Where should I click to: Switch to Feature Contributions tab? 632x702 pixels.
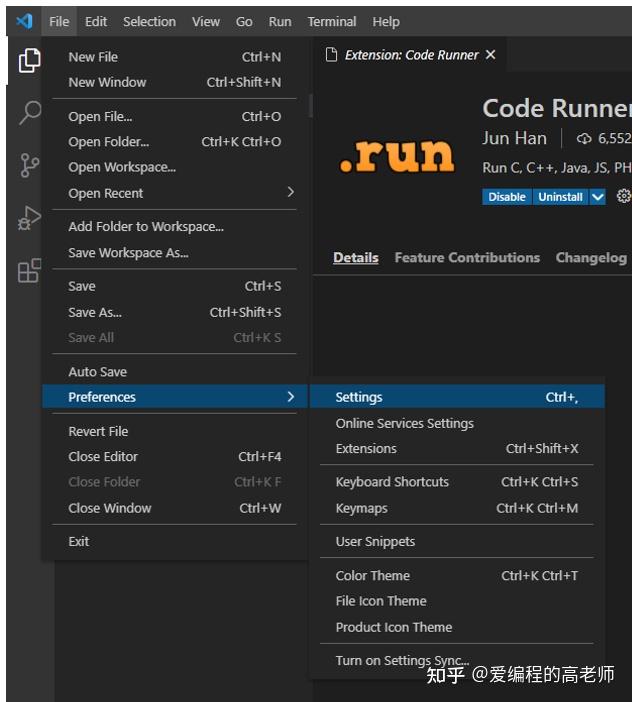coord(467,257)
